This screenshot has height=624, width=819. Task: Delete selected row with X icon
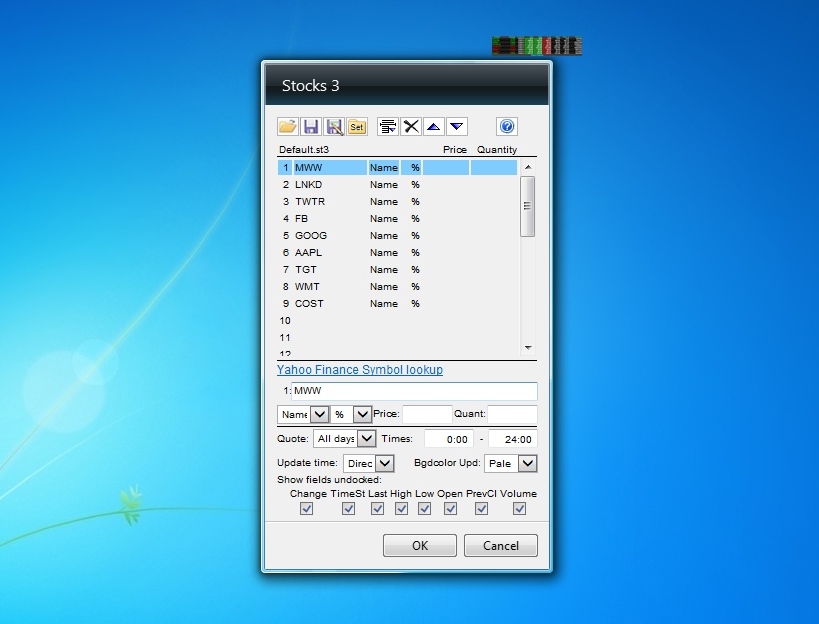[x=411, y=126]
